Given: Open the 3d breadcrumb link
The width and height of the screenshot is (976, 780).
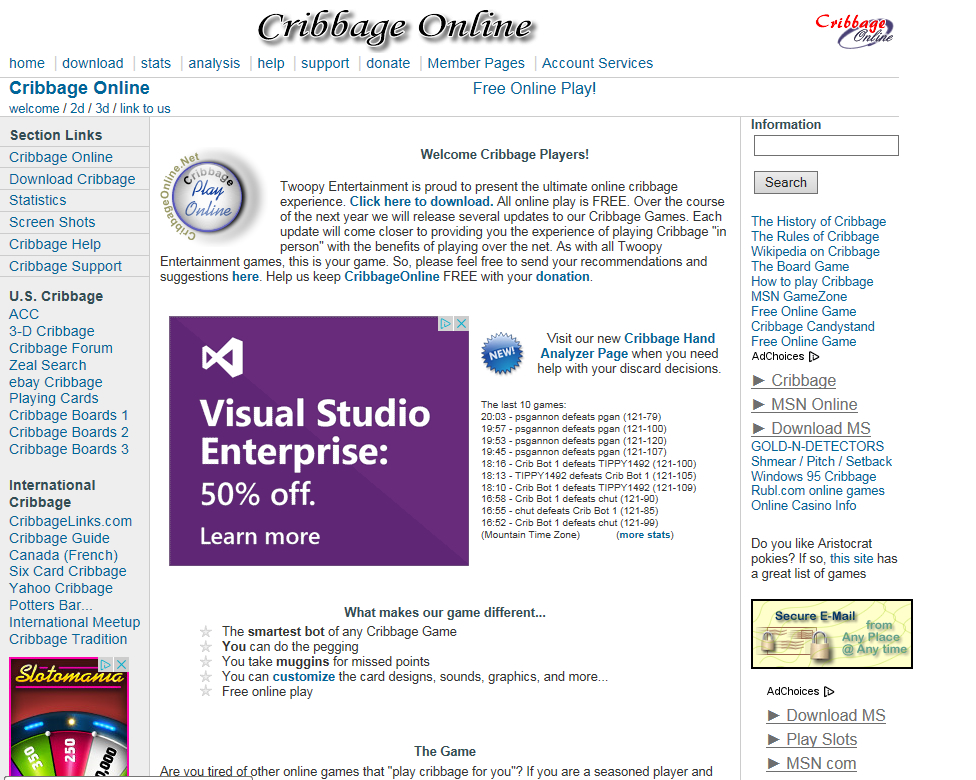Looking at the screenshot, I should tap(102, 108).
